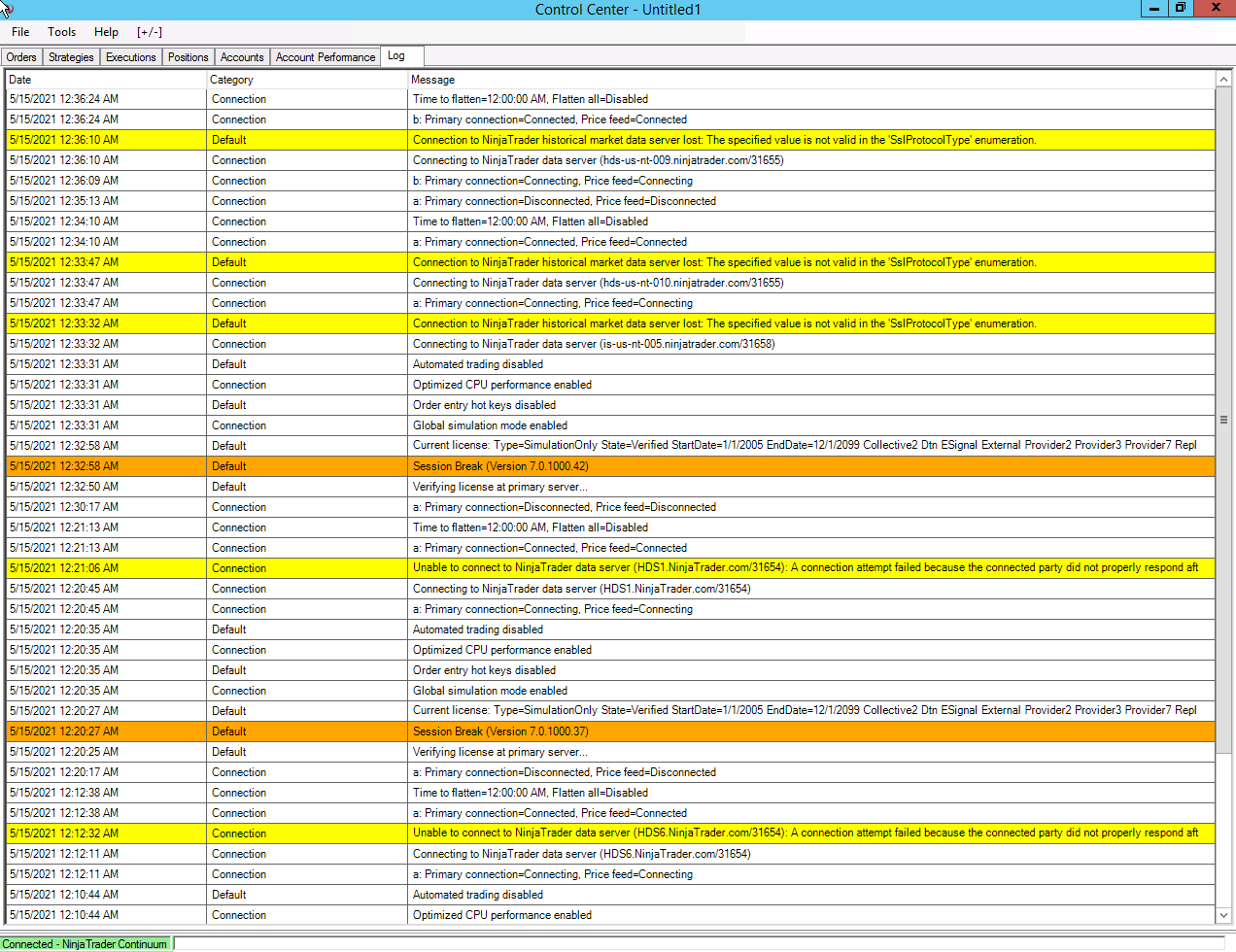Select the Connecting to hds-us-nt-010.ninjatrader.com message
This screenshot has height=952, width=1236.
(x=598, y=283)
